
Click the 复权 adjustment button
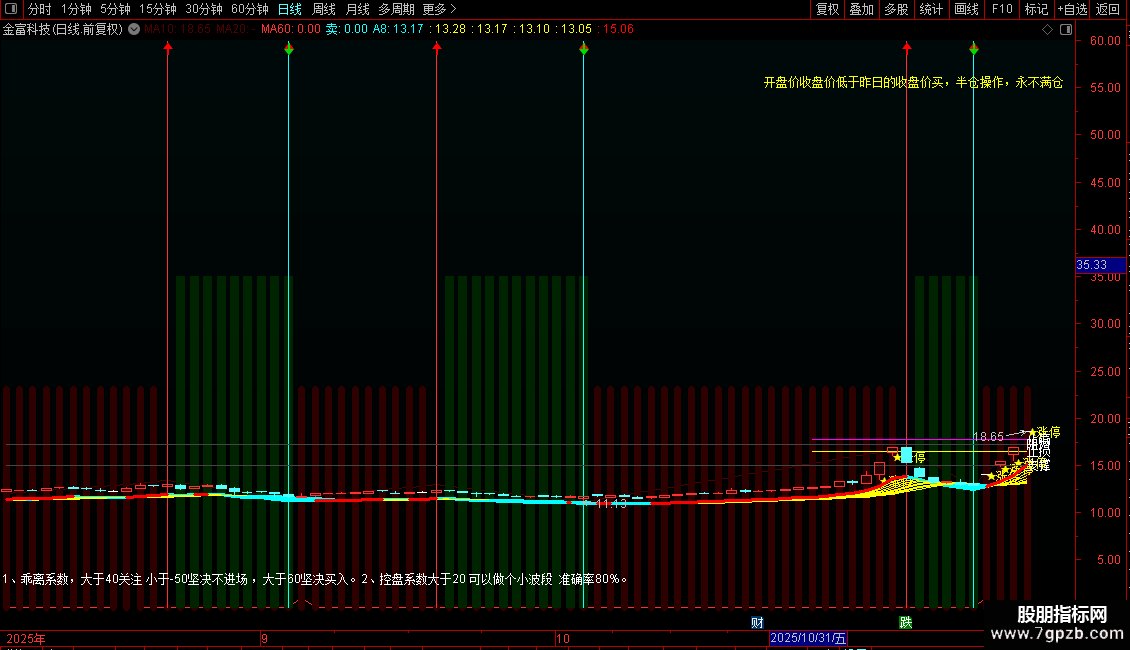828,9
